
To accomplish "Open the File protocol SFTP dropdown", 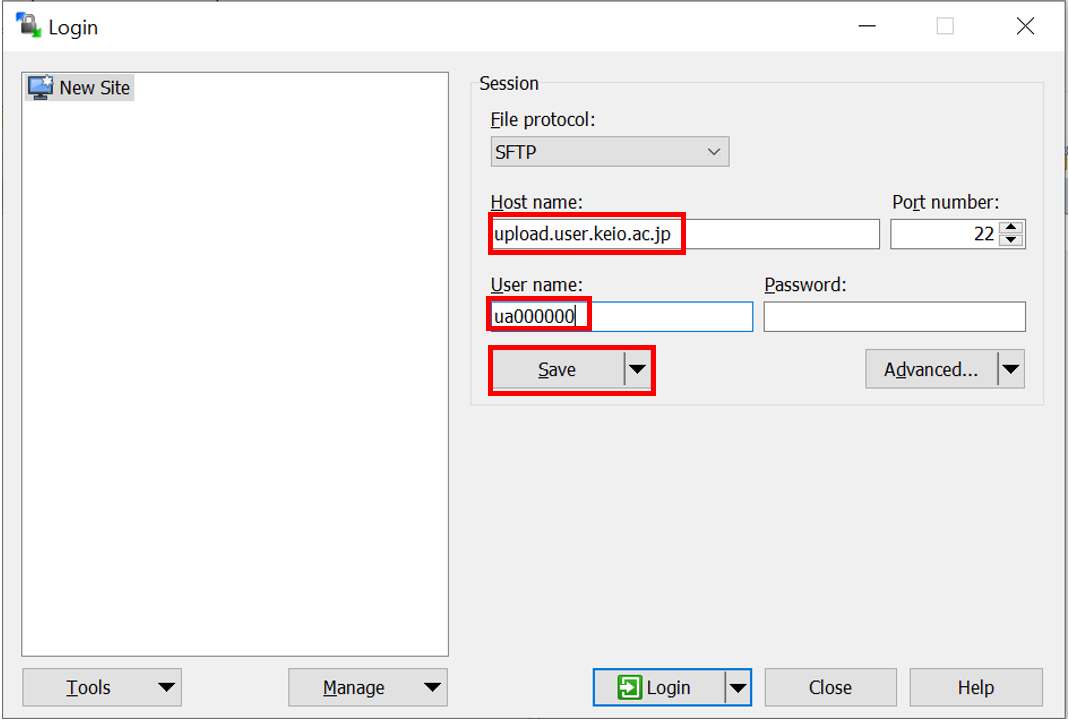I will (609, 152).
